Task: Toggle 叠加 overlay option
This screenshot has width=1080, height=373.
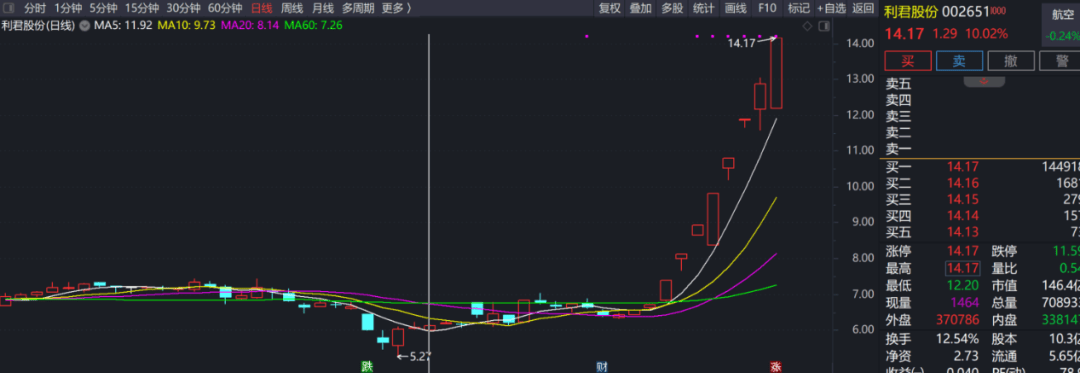Action: (x=641, y=9)
